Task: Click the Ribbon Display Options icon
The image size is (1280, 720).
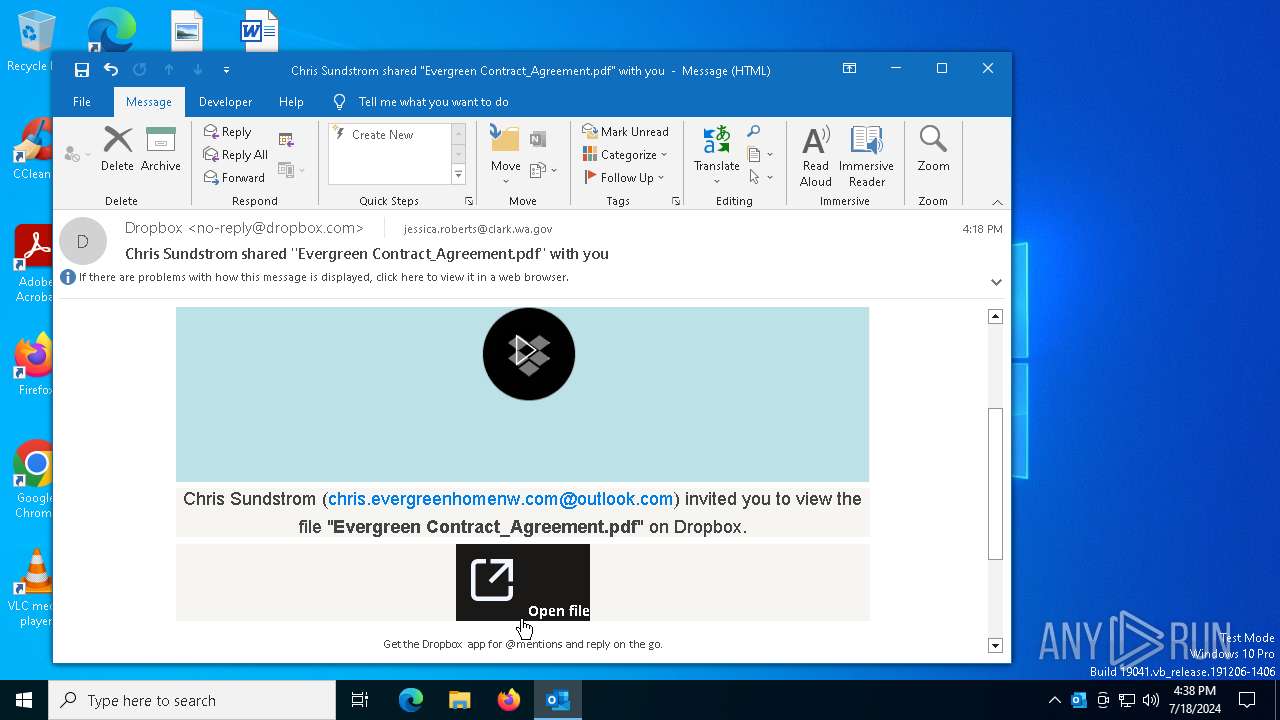Action: click(849, 69)
